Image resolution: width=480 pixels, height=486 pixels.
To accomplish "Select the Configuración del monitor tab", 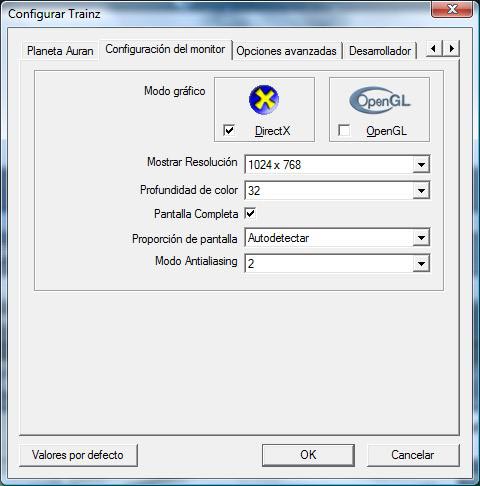I will [165, 49].
